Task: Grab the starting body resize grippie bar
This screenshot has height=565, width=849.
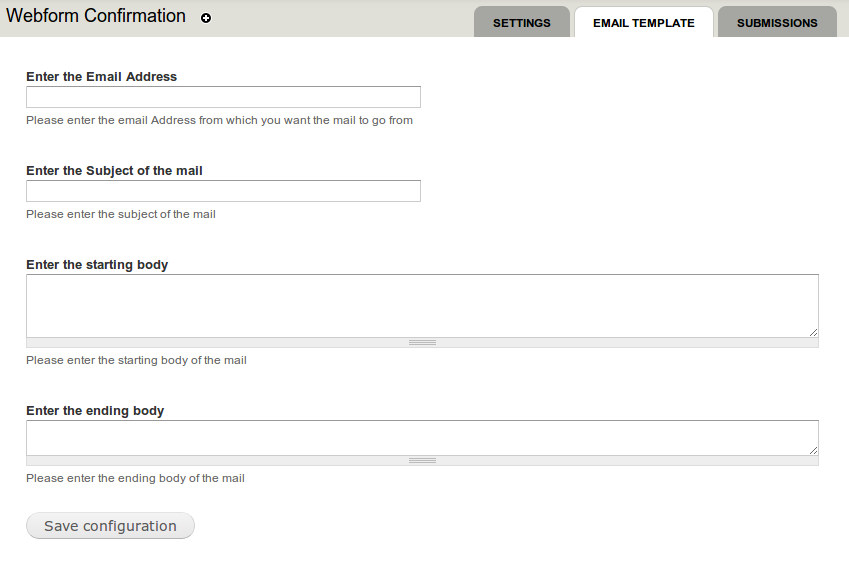Action: pos(422,343)
